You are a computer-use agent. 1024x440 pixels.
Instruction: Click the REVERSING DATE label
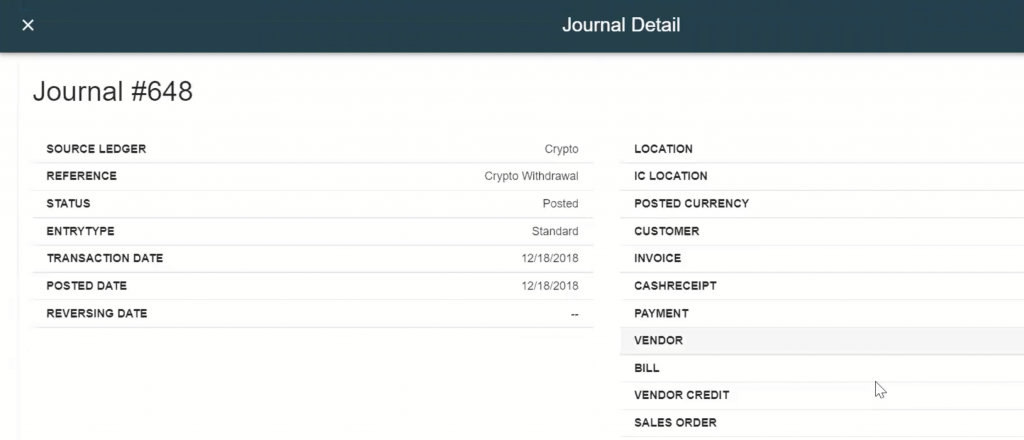97,313
